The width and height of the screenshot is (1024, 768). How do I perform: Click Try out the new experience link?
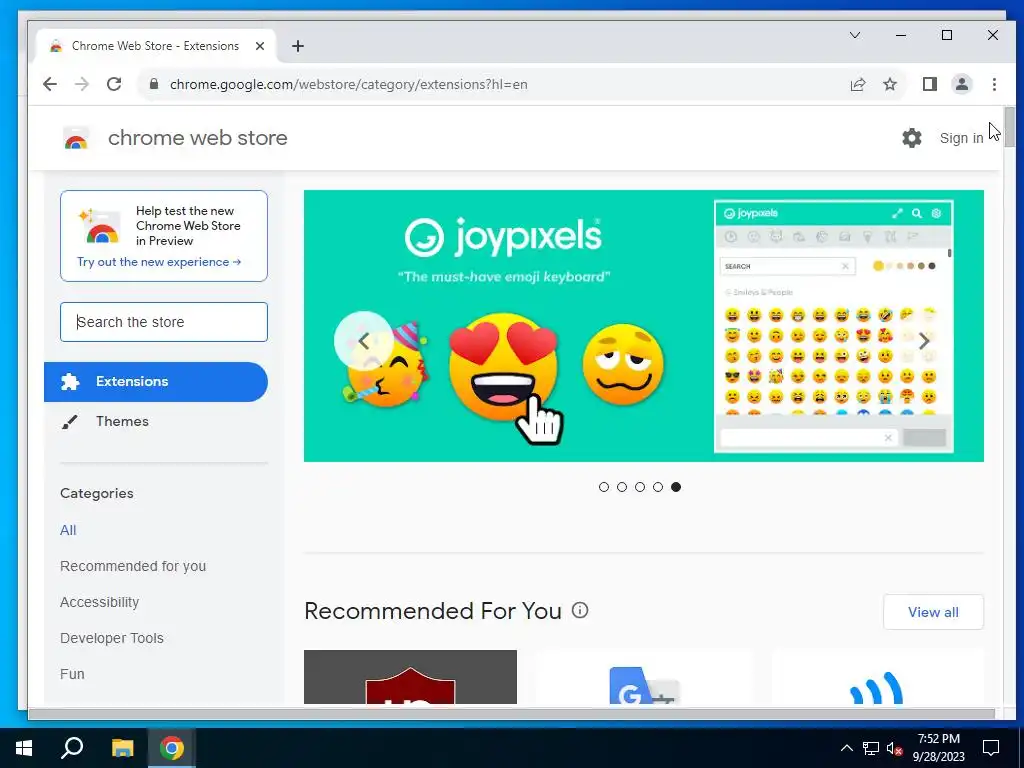click(x=159, y=262)
